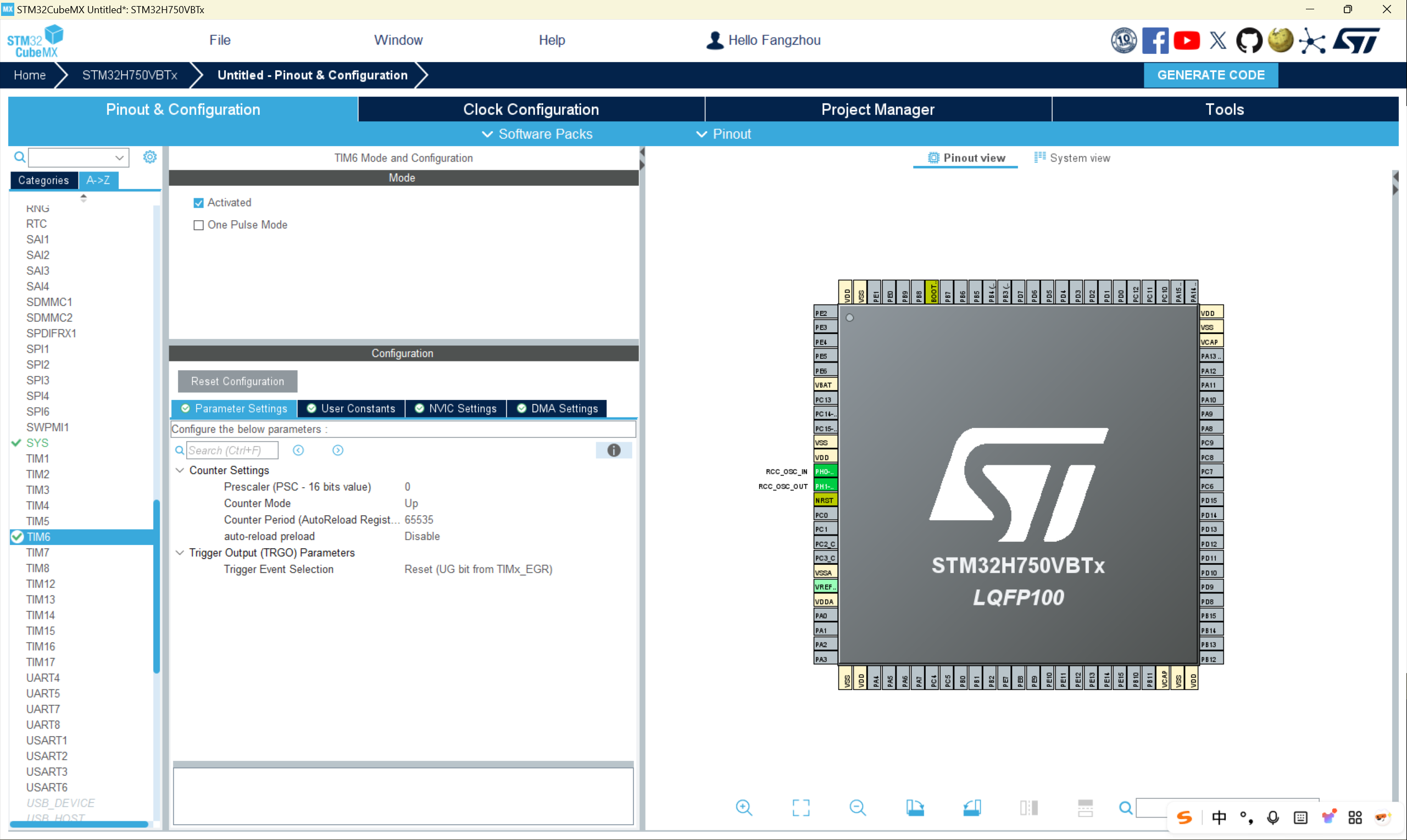Click the ST community network icon
1407x840 pixels.
[1312, 41]
